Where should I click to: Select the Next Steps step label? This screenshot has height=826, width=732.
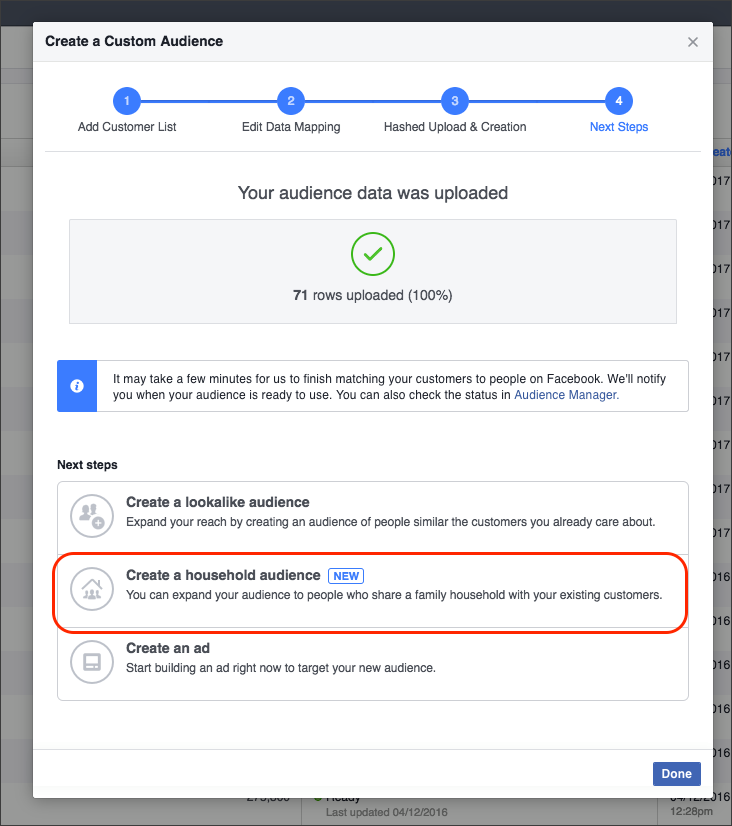(619, 127)
